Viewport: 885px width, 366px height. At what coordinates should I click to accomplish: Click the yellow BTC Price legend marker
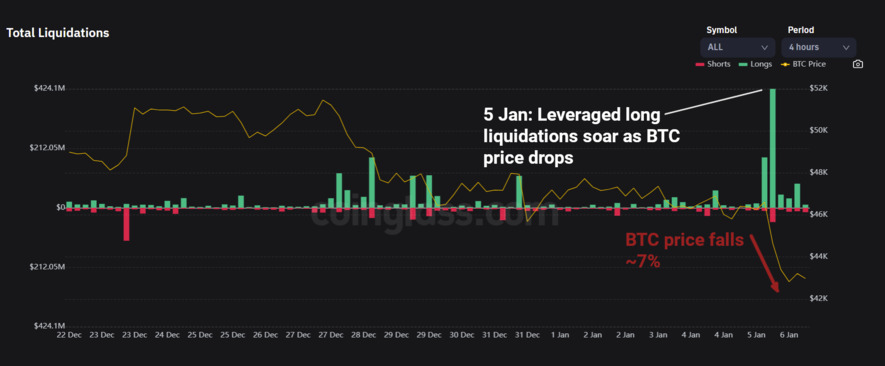[785, 64]
